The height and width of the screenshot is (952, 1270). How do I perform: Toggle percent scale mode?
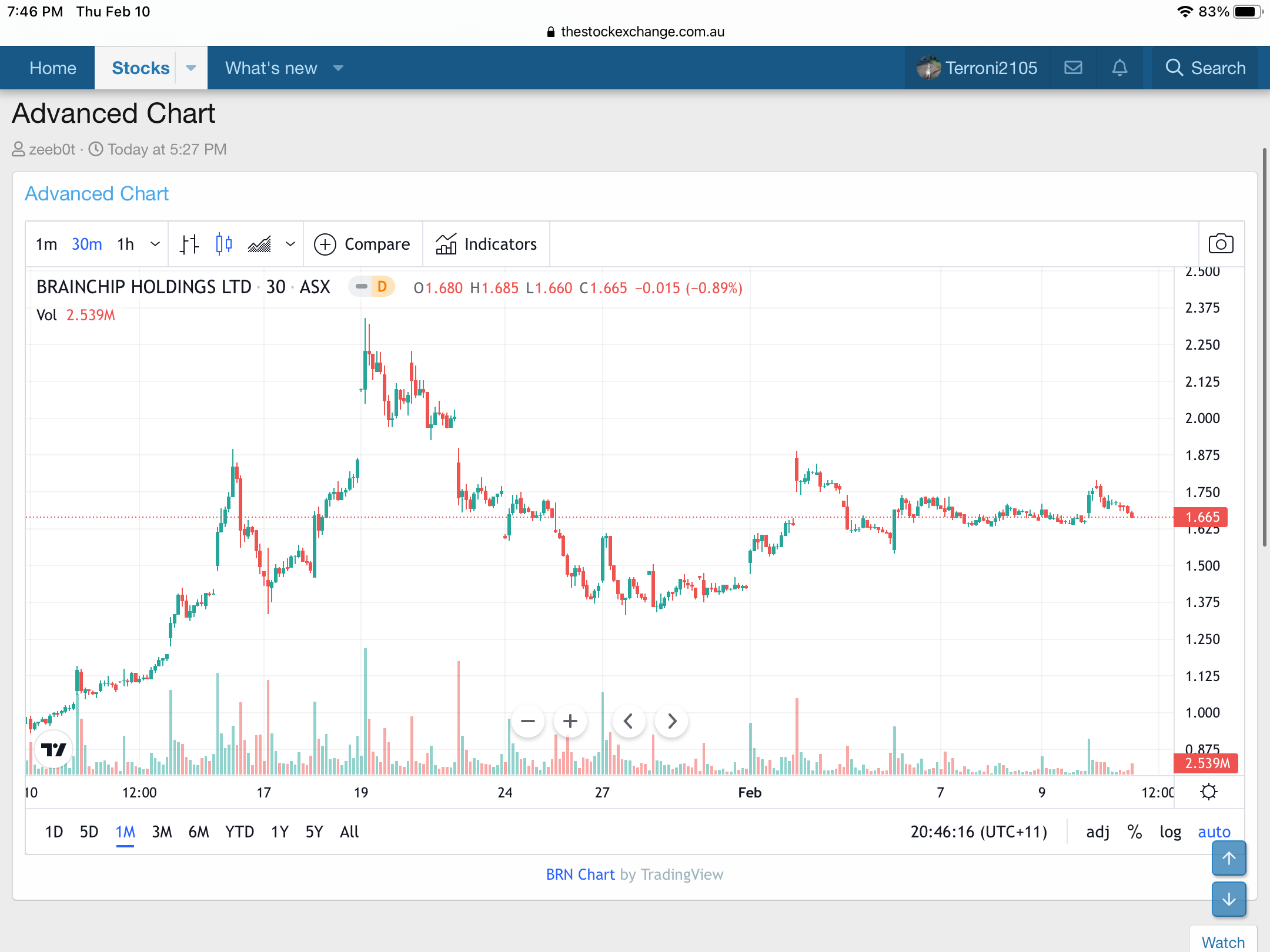(1135, 832)
